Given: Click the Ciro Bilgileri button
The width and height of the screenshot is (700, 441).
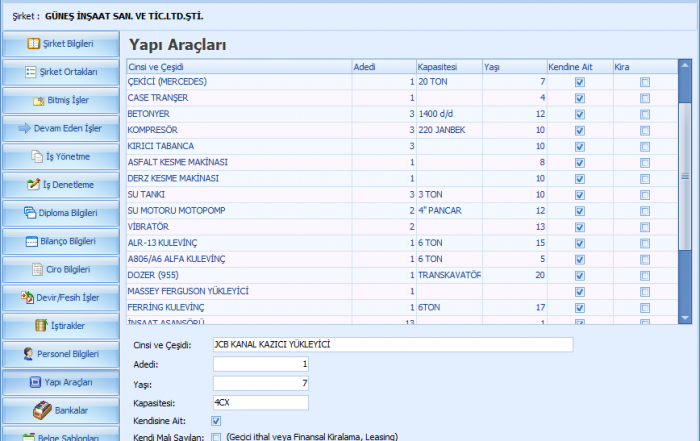Looking at the screenshot, I should coord(60,269).
